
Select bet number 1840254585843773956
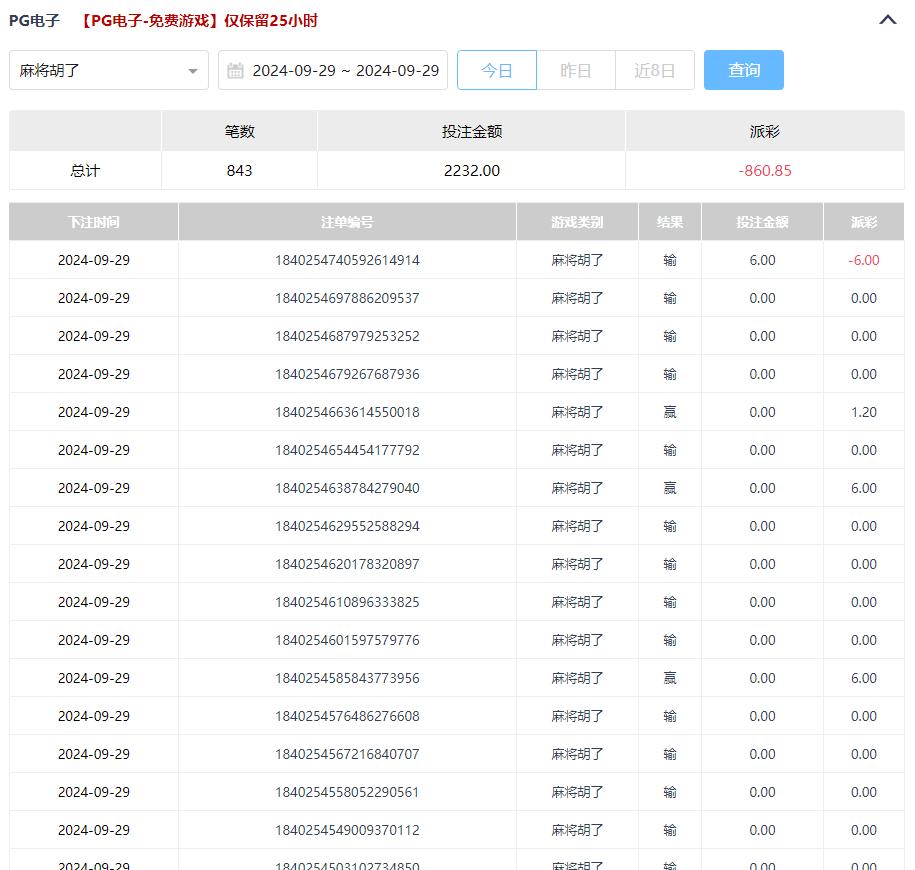pos(347,678)
